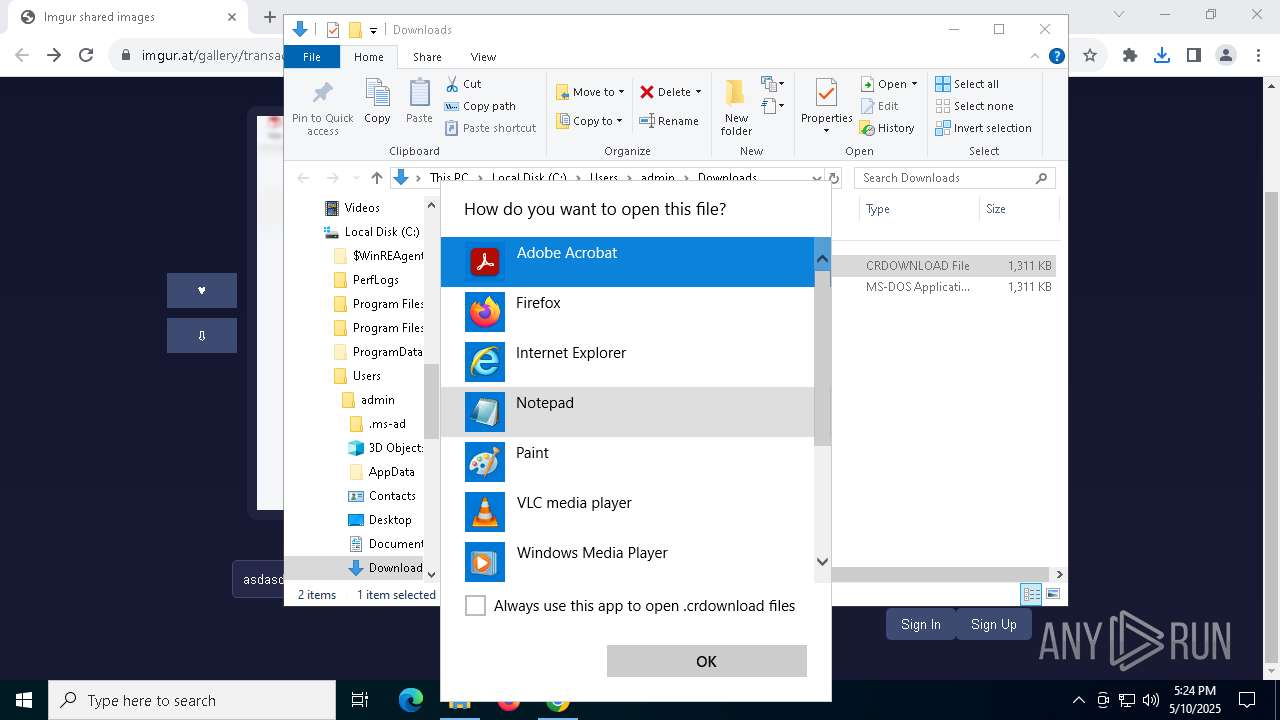Choose Firefox to open the file

(628, 312)
